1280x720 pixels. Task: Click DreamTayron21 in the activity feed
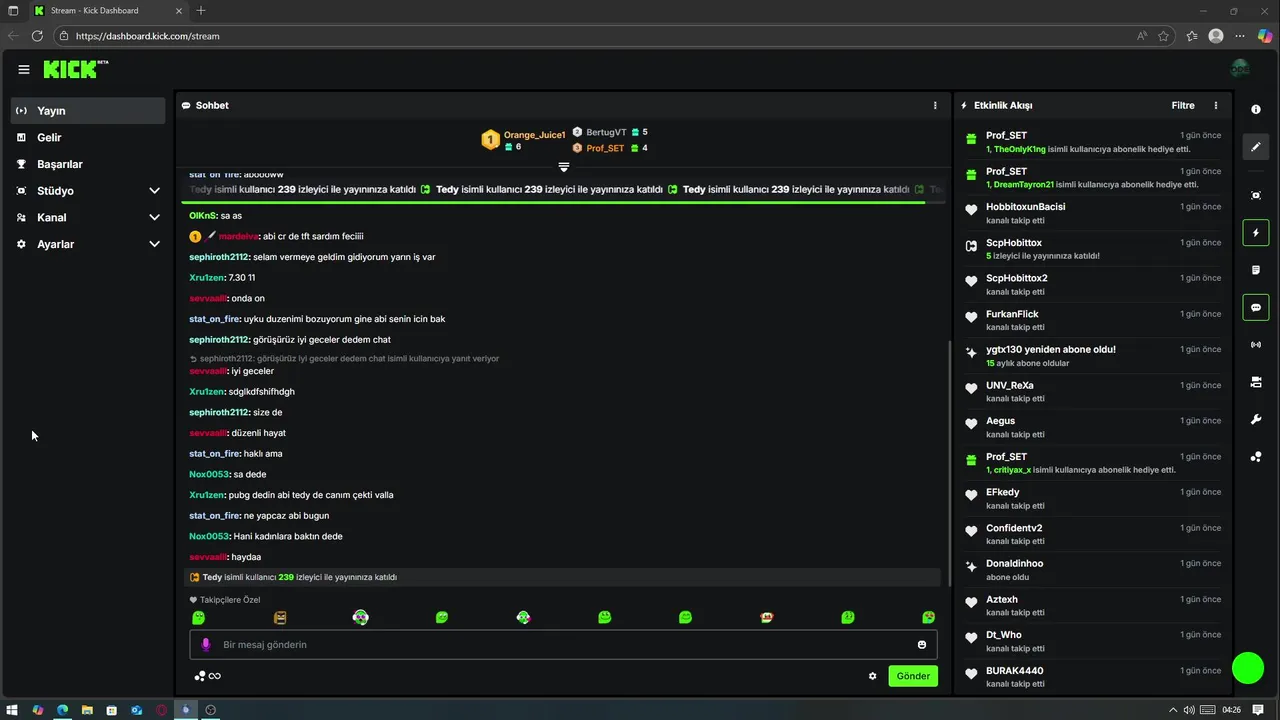pos(1026,184)
